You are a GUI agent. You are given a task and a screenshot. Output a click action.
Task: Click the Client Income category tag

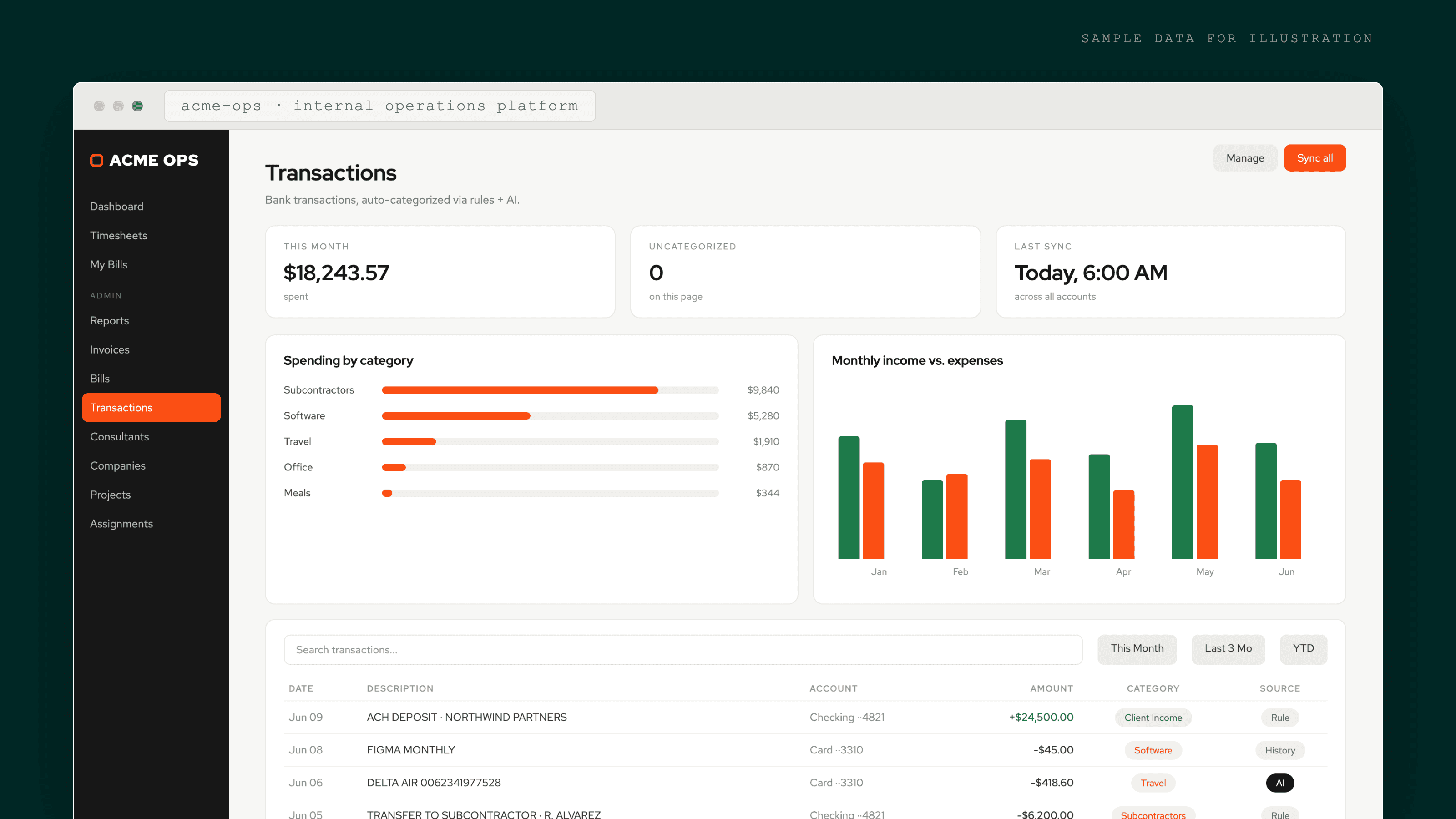1153,718
